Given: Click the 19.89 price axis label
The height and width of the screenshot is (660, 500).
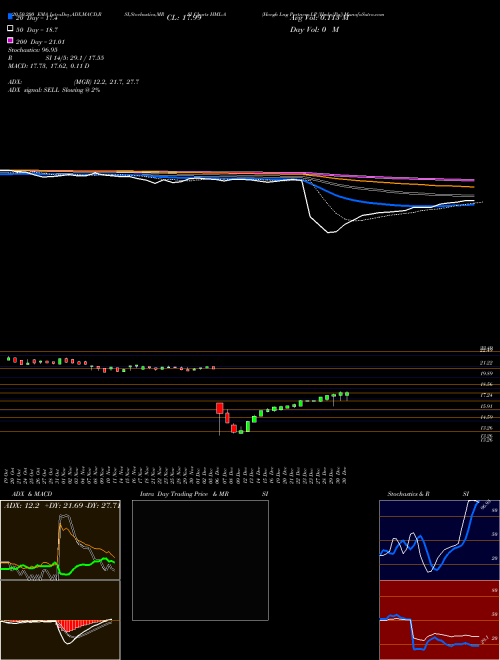Looking at the screenshot, I should [x=487, y=373].
